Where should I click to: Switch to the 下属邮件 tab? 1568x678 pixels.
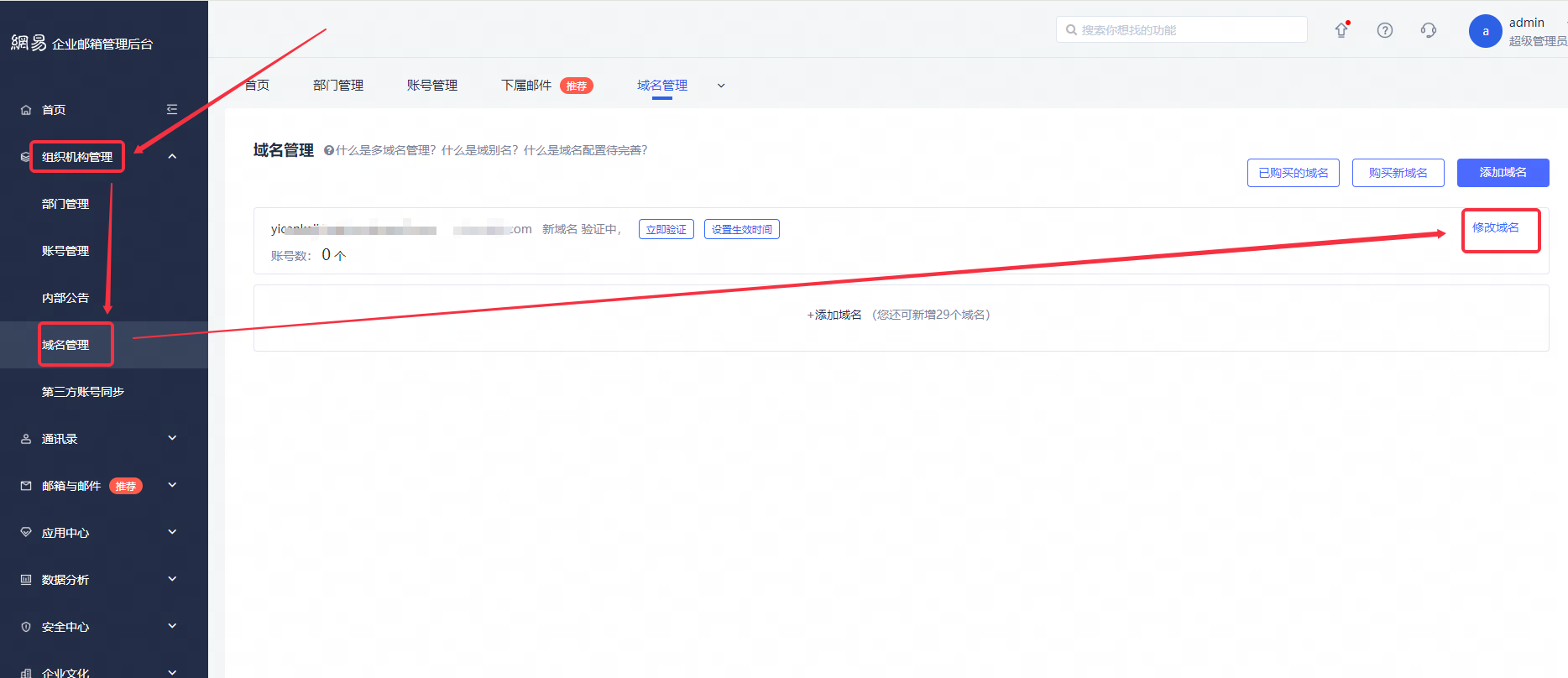tap(526, 86)
